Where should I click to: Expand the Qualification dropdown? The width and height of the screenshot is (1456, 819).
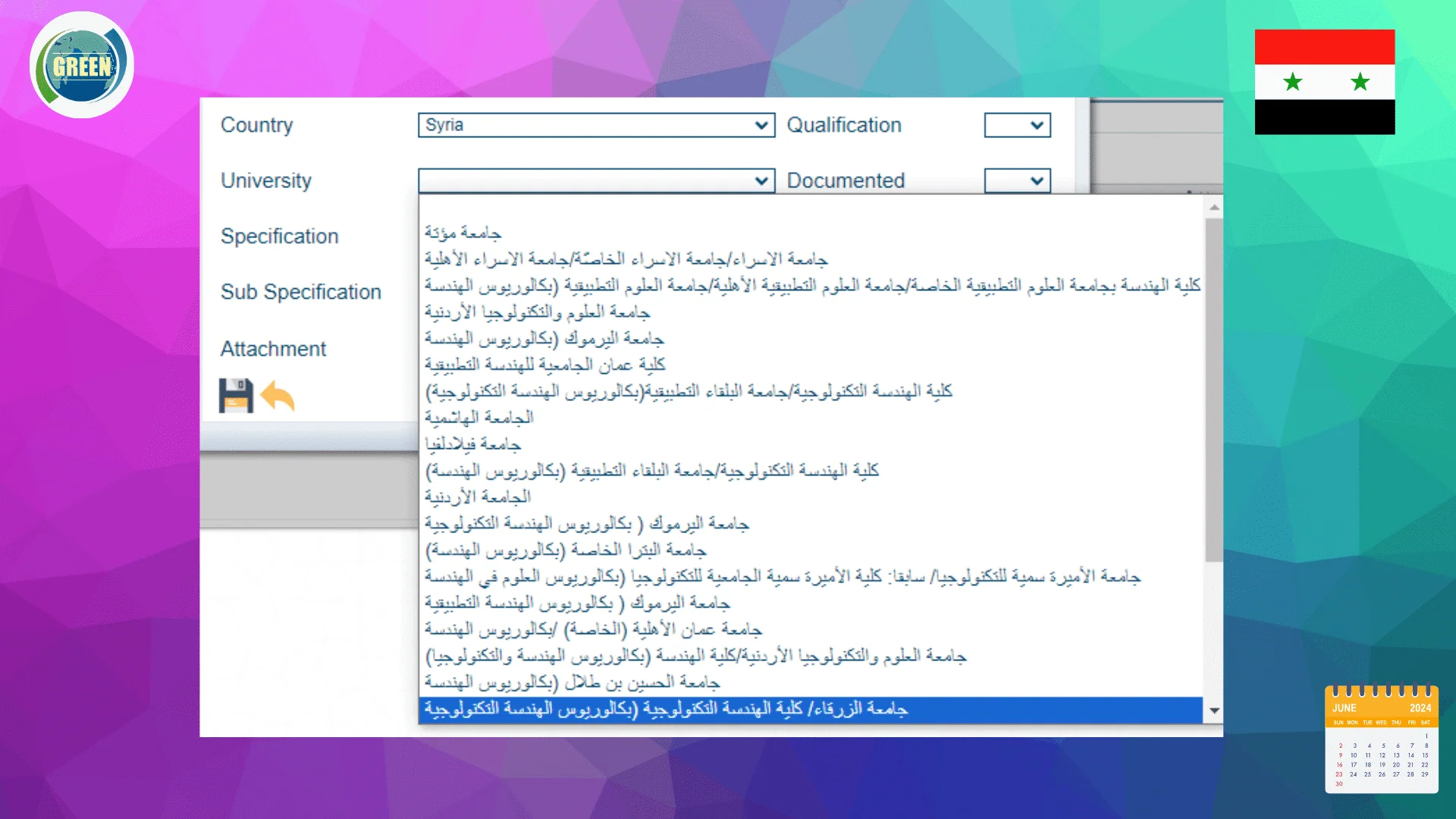point(1017,125)
